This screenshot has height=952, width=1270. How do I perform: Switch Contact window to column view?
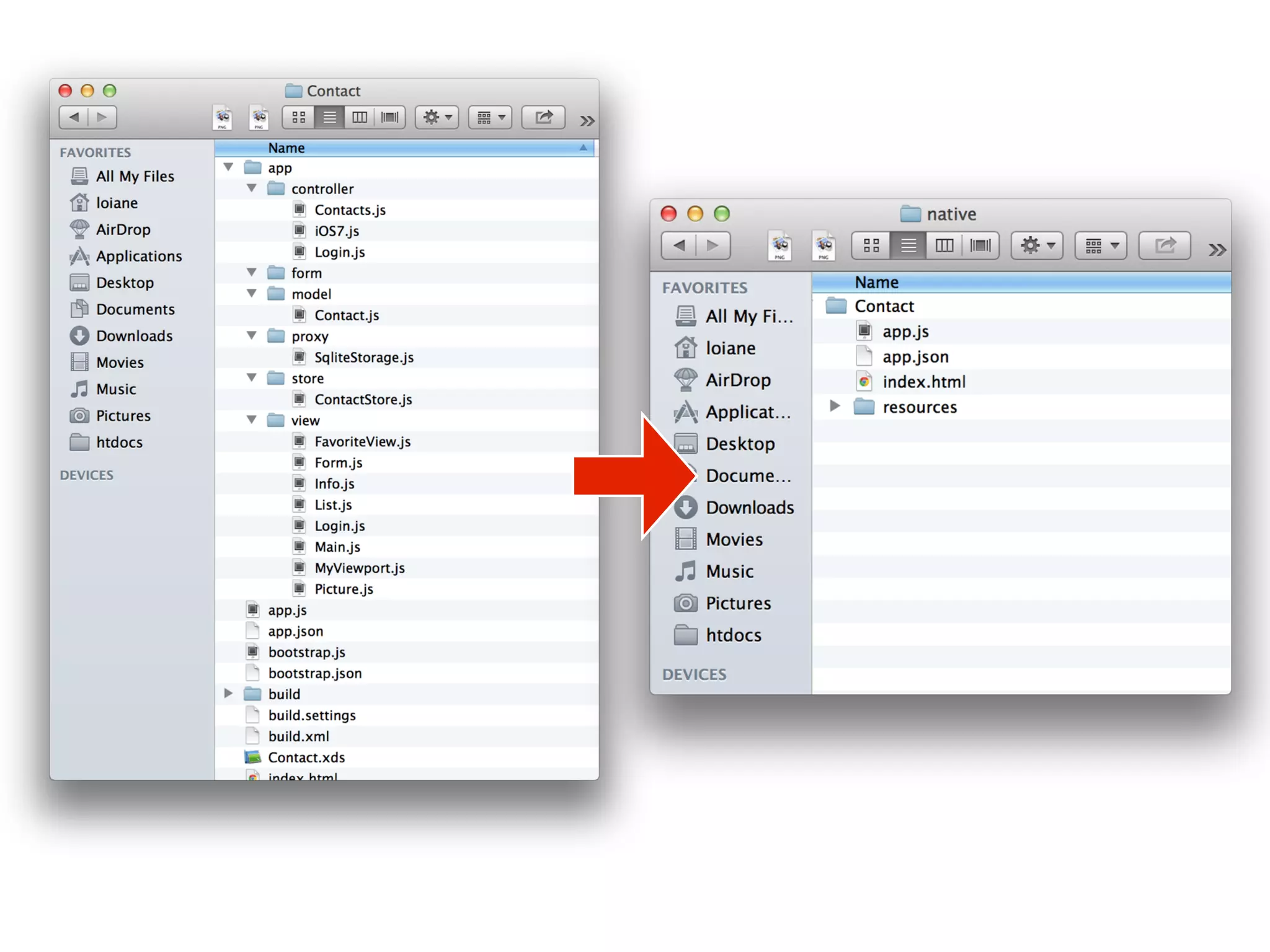(360, 117)
